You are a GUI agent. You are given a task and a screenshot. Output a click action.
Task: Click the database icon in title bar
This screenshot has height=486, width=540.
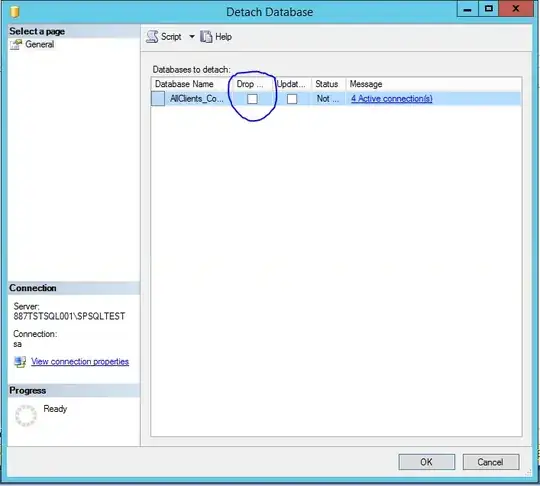tap(14, 11)
